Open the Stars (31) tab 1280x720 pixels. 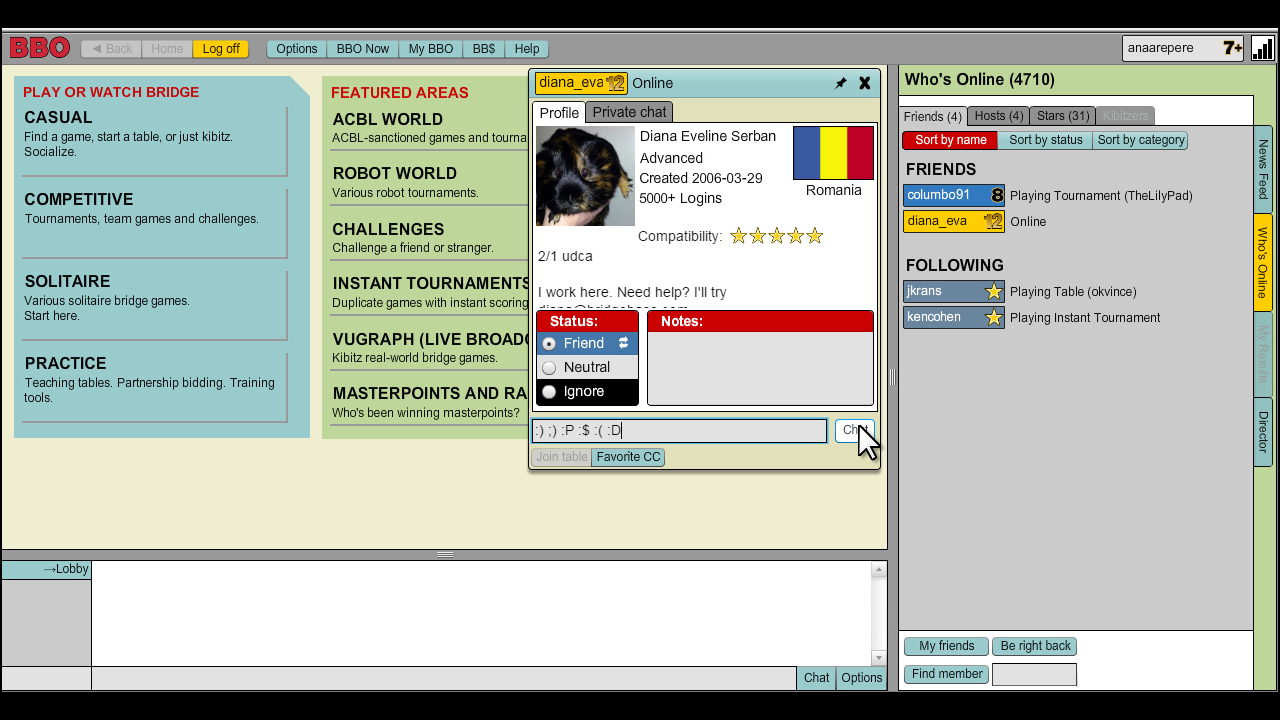click(1062, 116)
